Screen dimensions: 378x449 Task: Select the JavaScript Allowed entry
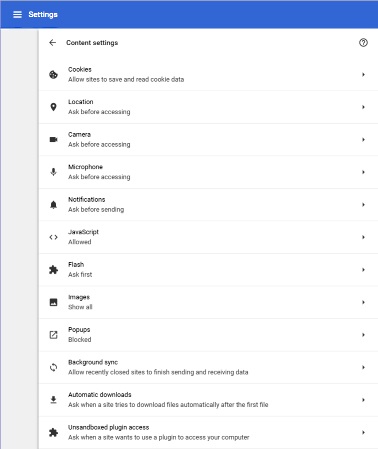pos(209,237)
